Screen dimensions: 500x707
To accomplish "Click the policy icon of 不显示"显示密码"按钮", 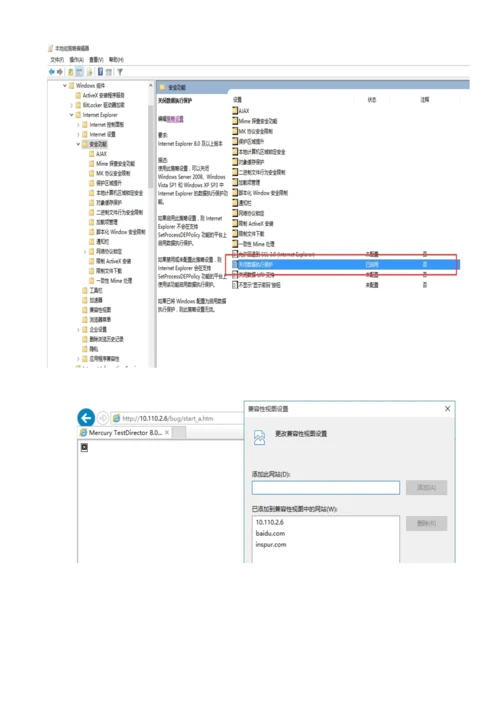I will [235, 285].
